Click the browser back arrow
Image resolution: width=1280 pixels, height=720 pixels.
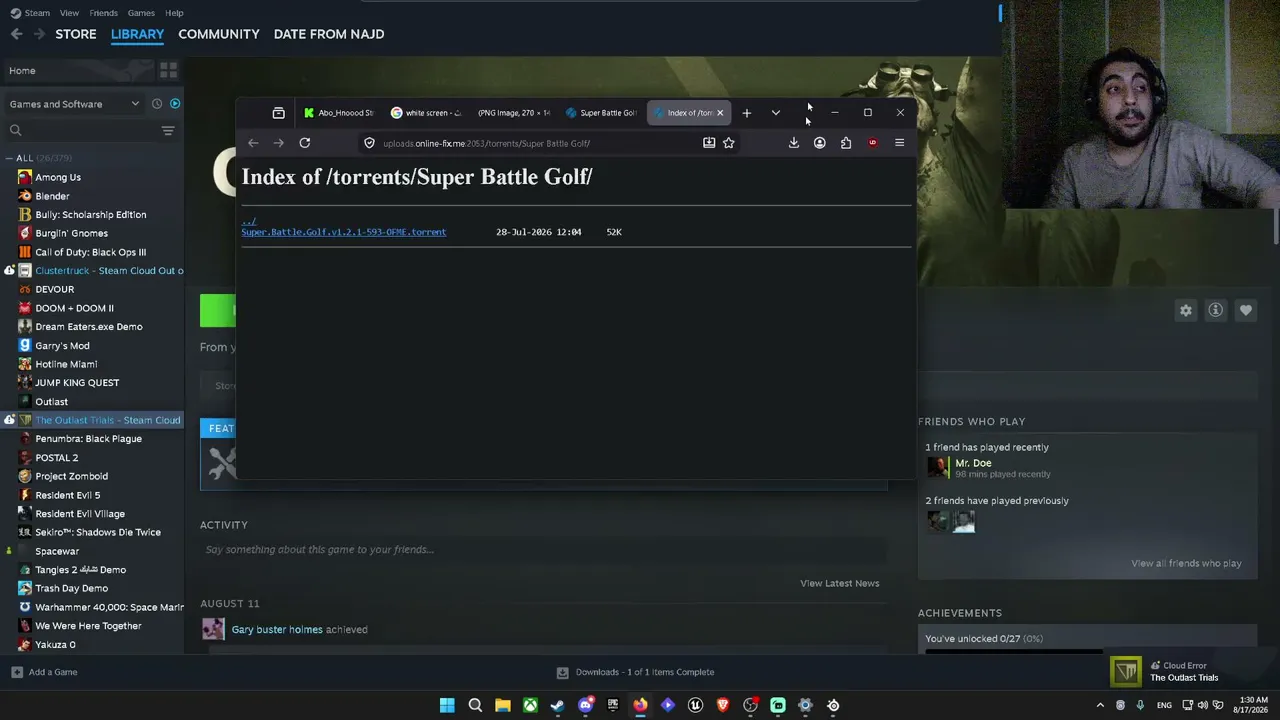pyautogui.click(x=253, y=143)
